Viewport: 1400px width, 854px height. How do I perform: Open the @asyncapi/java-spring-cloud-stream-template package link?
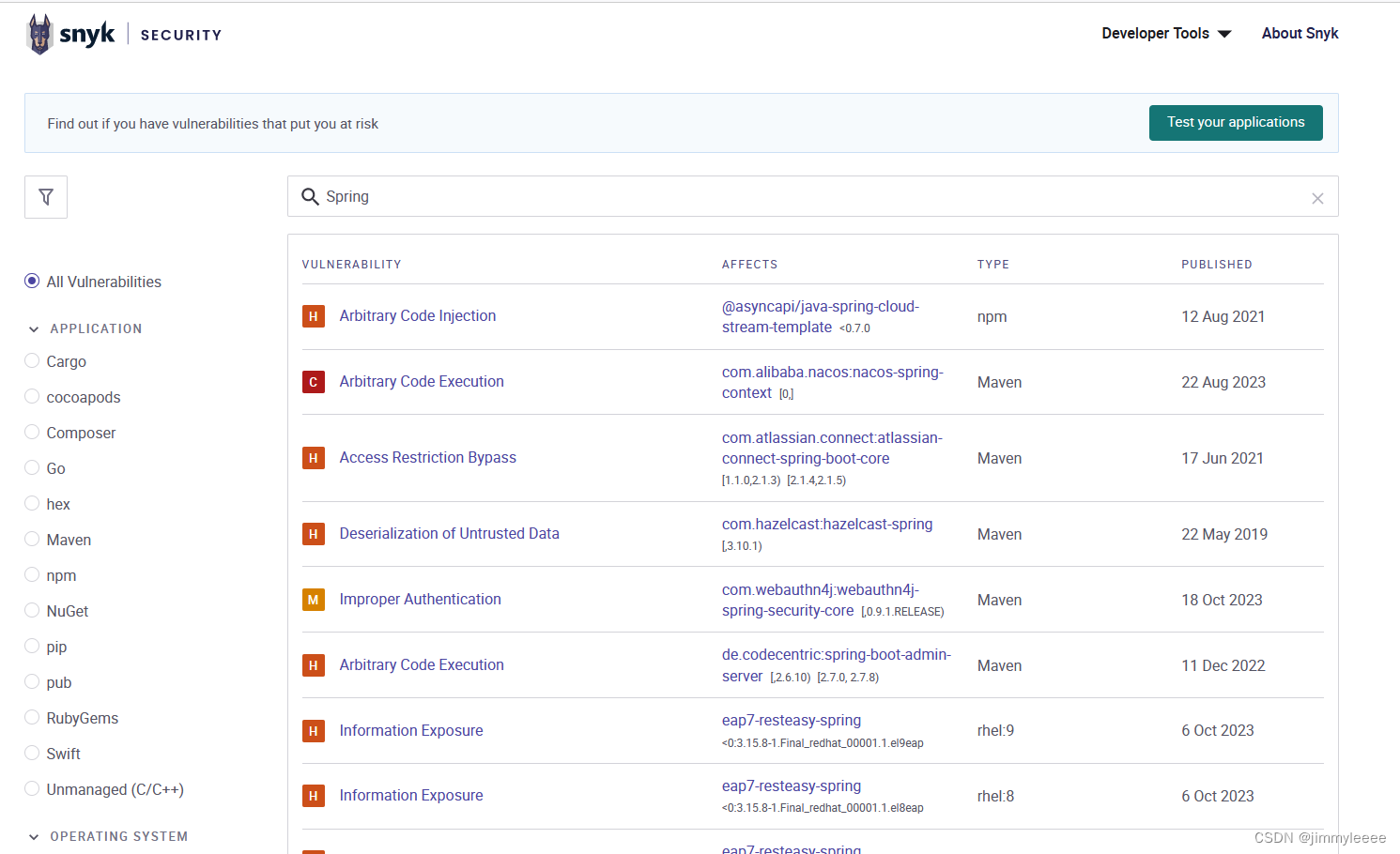820,317
